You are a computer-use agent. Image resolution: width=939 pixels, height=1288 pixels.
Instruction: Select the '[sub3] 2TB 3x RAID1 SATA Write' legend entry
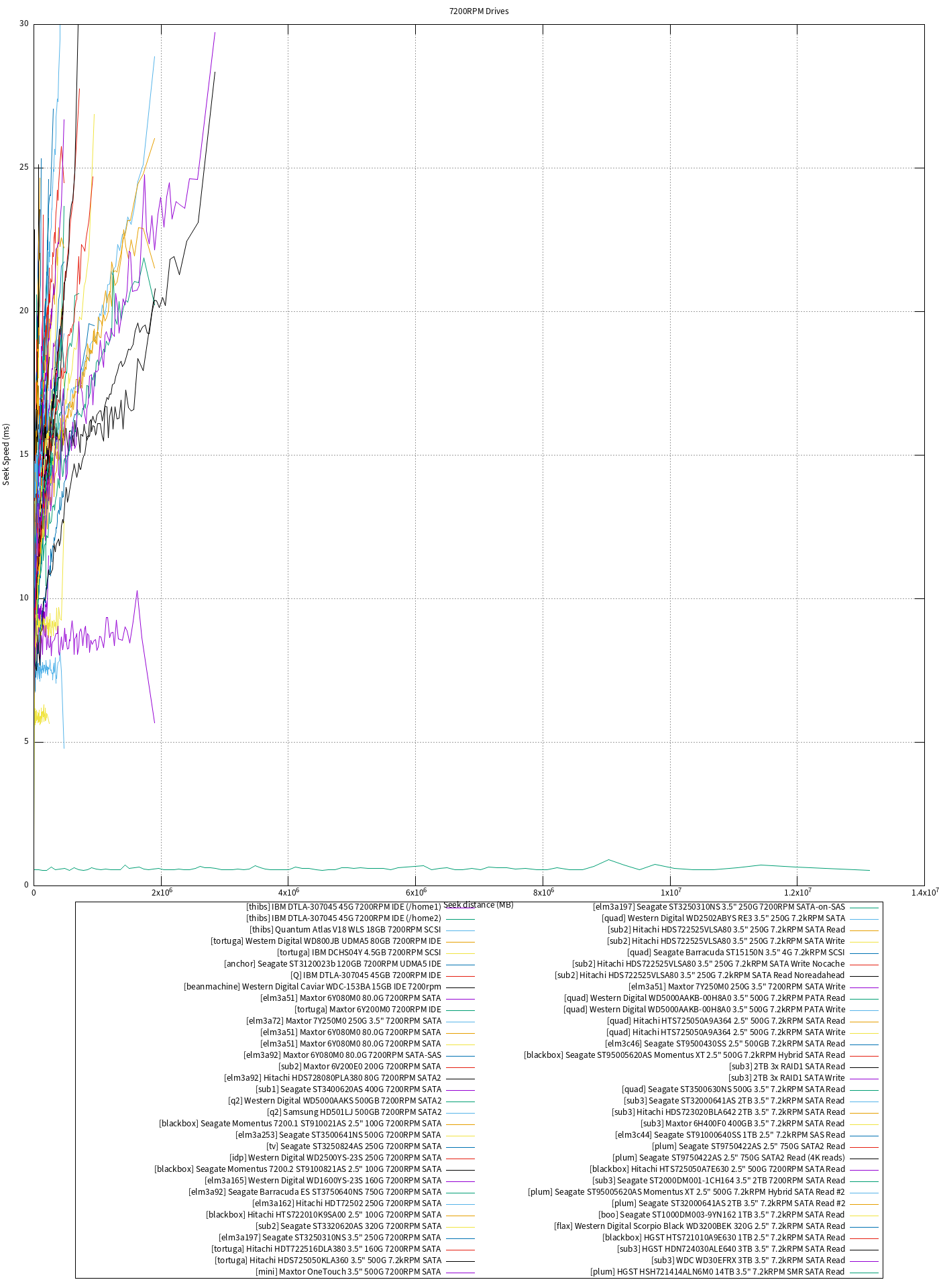coord(787,1078)
